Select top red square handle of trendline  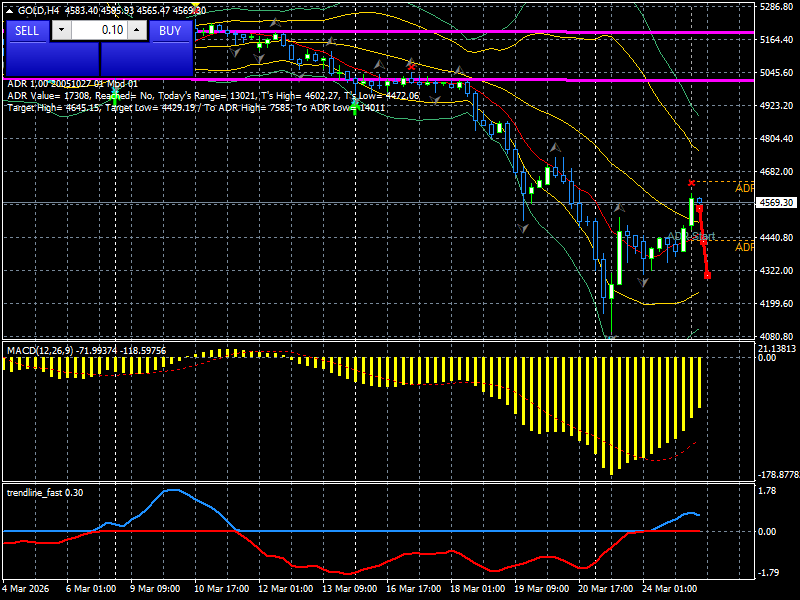699,209
